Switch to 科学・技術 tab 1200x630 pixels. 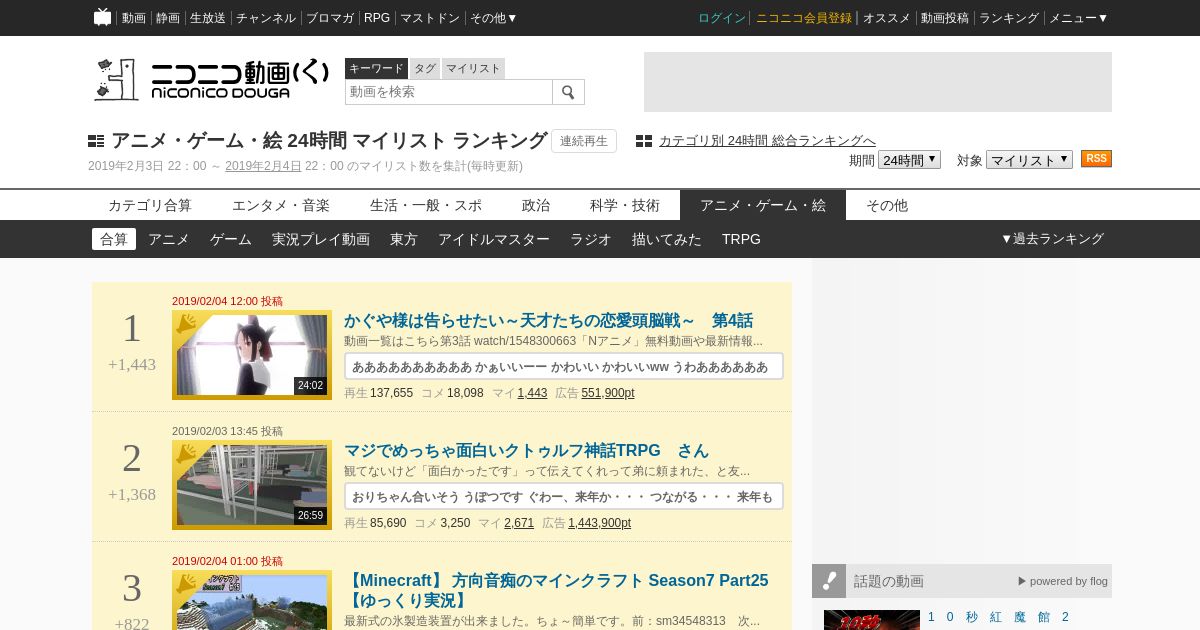(625, 205)
